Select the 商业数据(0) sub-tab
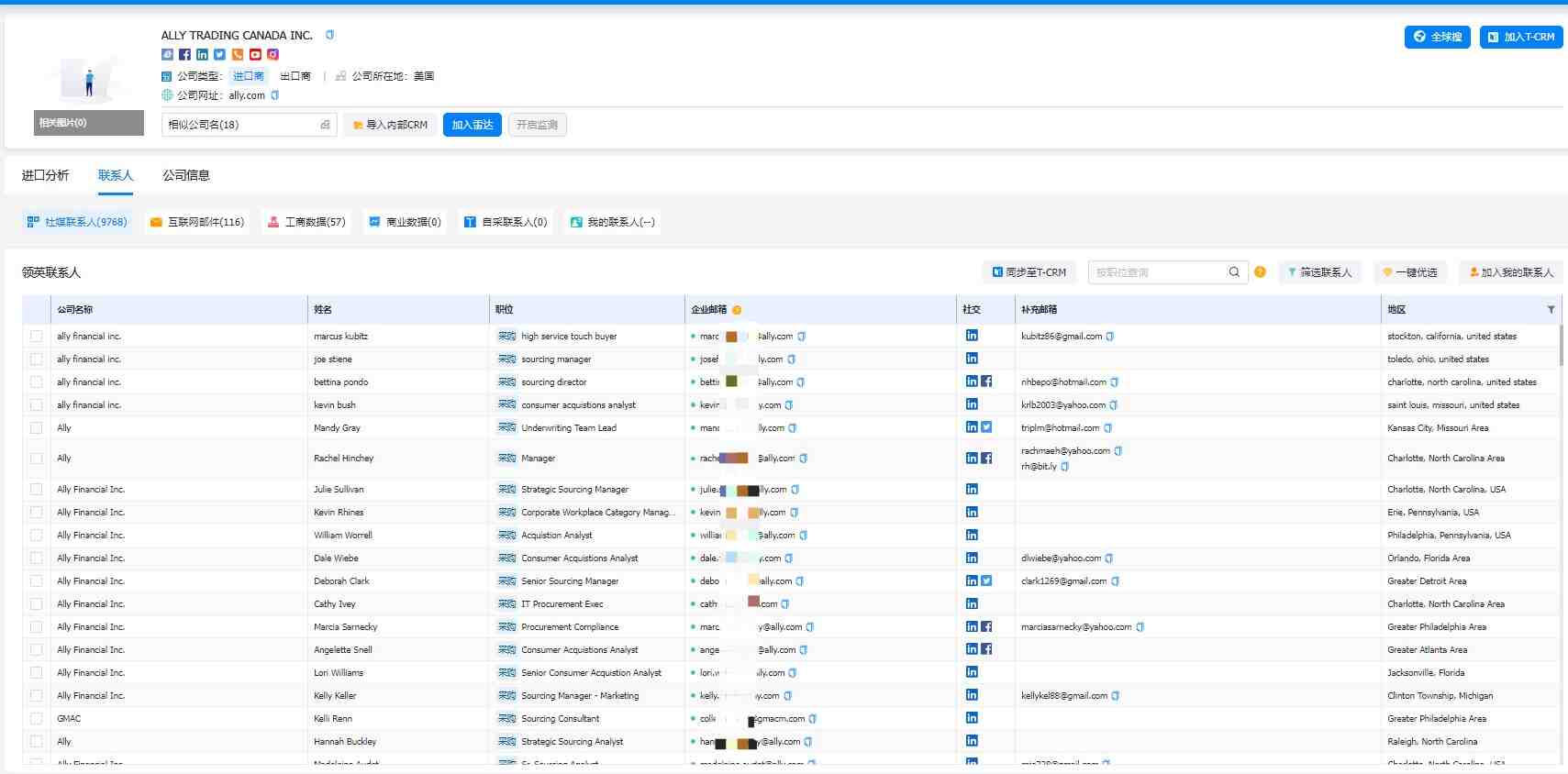The height and width of the screenshot is (774, 1568). click(x=405, y=222)
